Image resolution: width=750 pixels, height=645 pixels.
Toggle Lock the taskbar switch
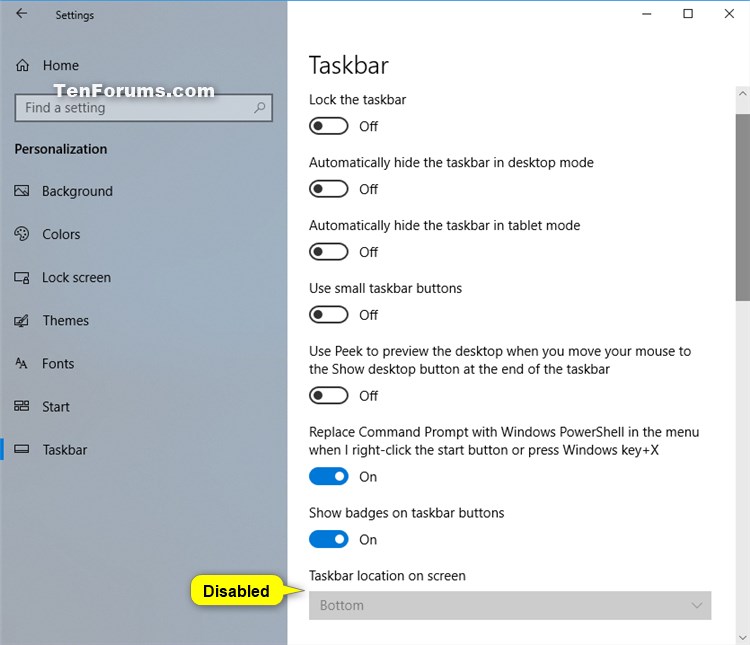329,126
